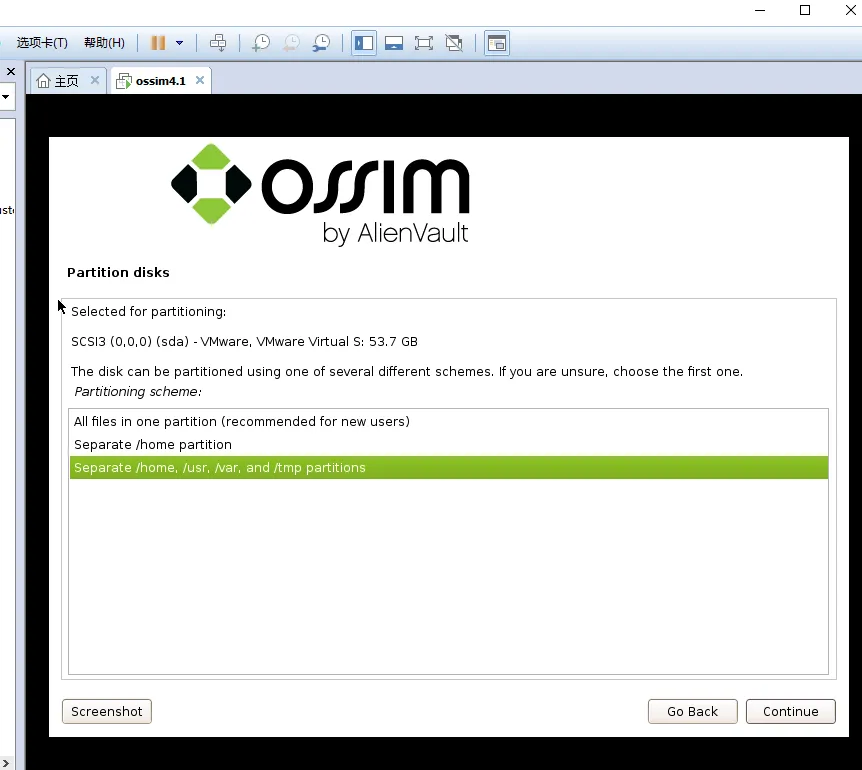Viewport: 862px width, 770px height.
Task: Open the 选项卡(T) menu
Action: click(x=42, y=43)
